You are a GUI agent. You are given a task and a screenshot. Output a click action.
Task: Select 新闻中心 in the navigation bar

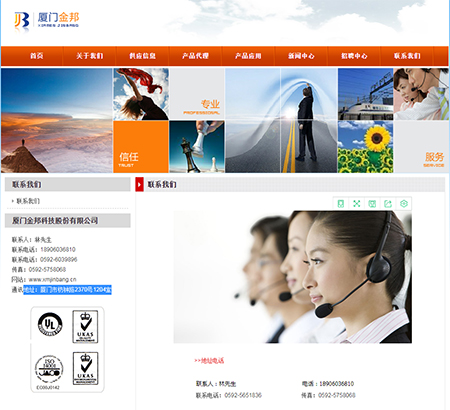click(x=301, y=56)
